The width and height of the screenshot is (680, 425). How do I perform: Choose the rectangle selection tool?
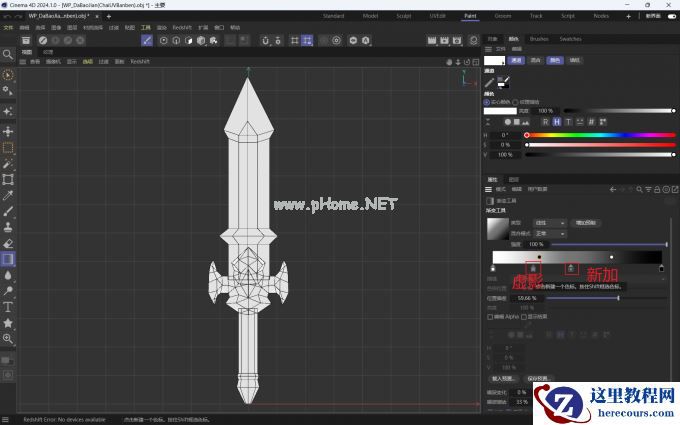click(8, 147)
